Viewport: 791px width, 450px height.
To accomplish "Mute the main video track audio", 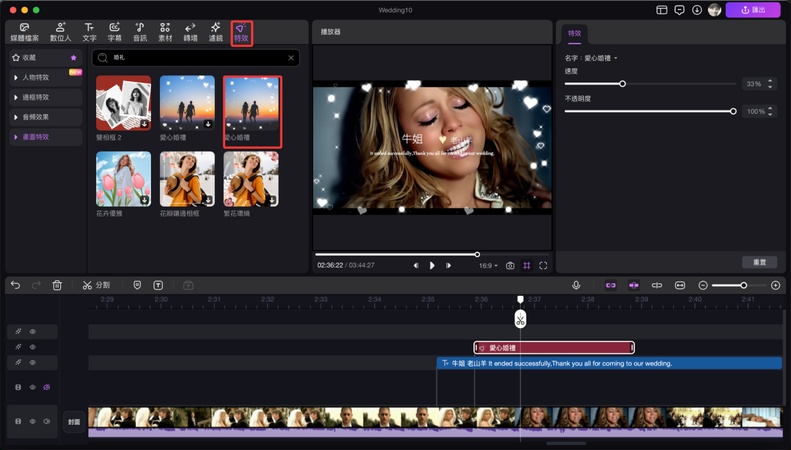I will (46, 421).
